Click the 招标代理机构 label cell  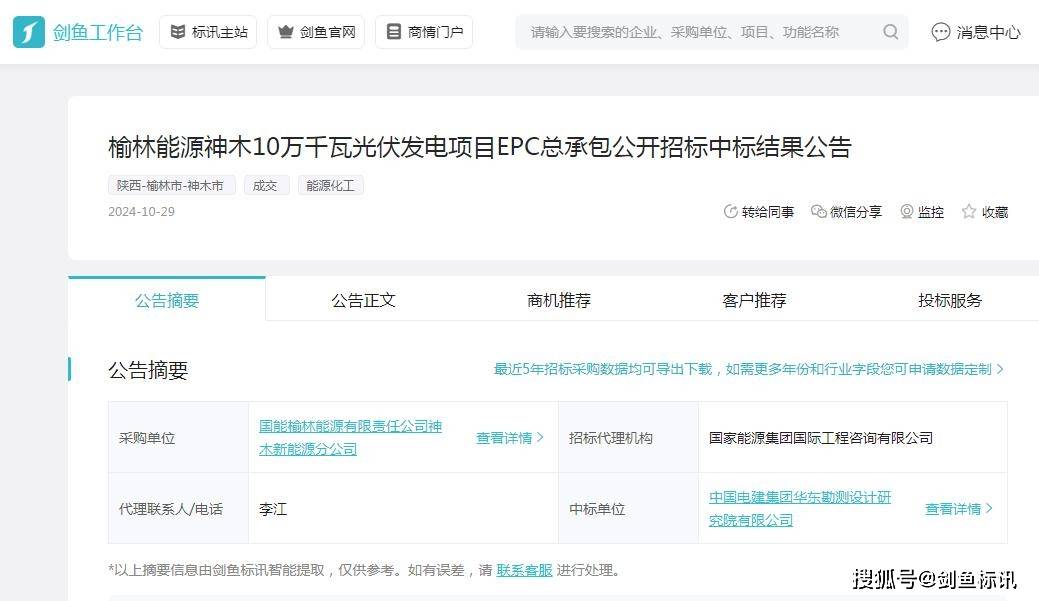pos(628,438)
